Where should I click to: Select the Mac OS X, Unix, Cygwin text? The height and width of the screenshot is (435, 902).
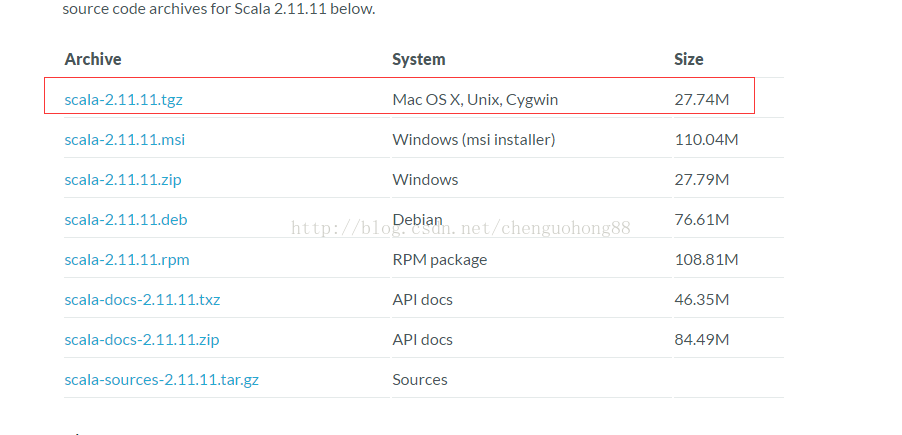pos(475,100)
